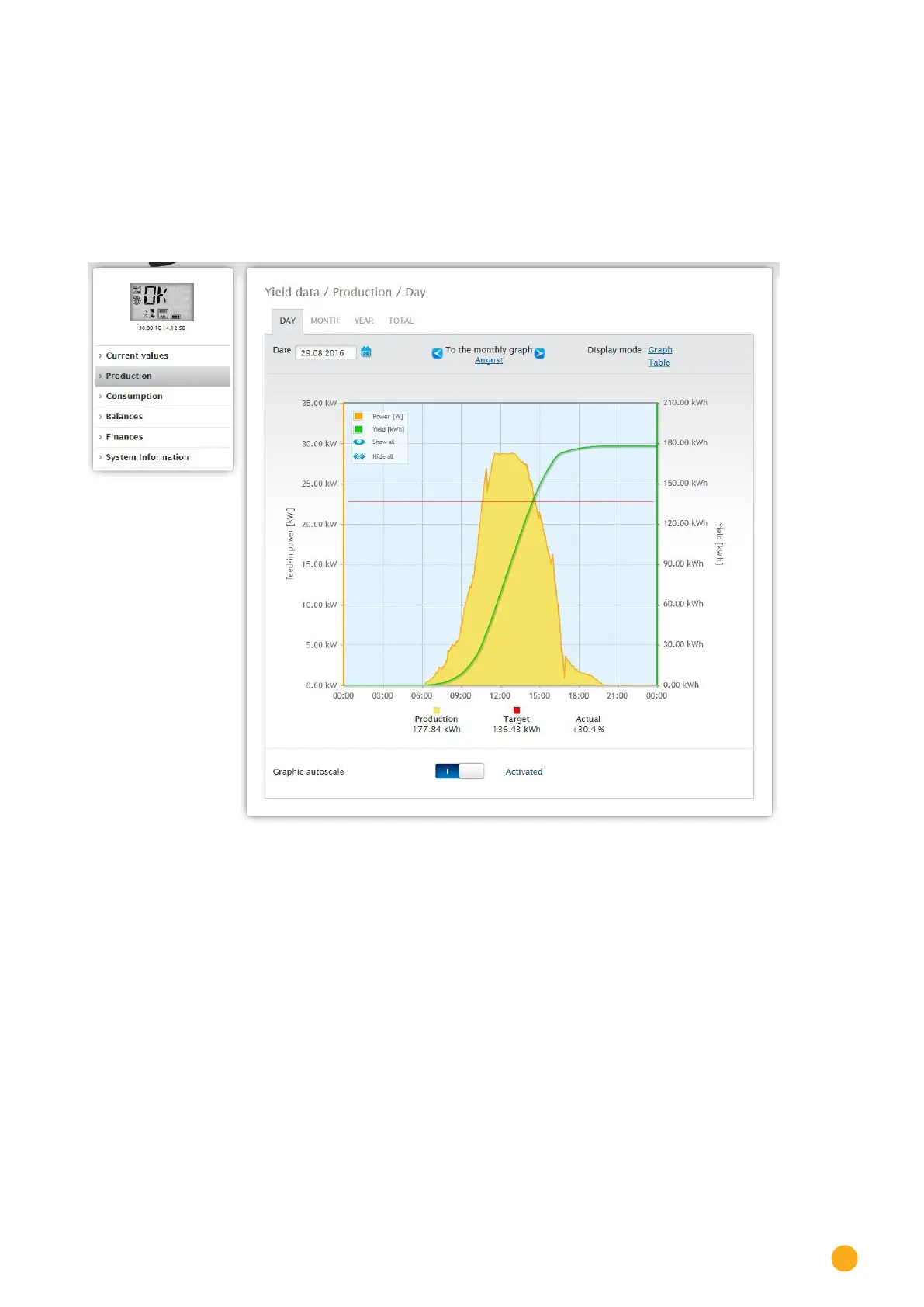
Task: Click the 30.08.16 timestamp under display
Action: [x=162, y=328]
